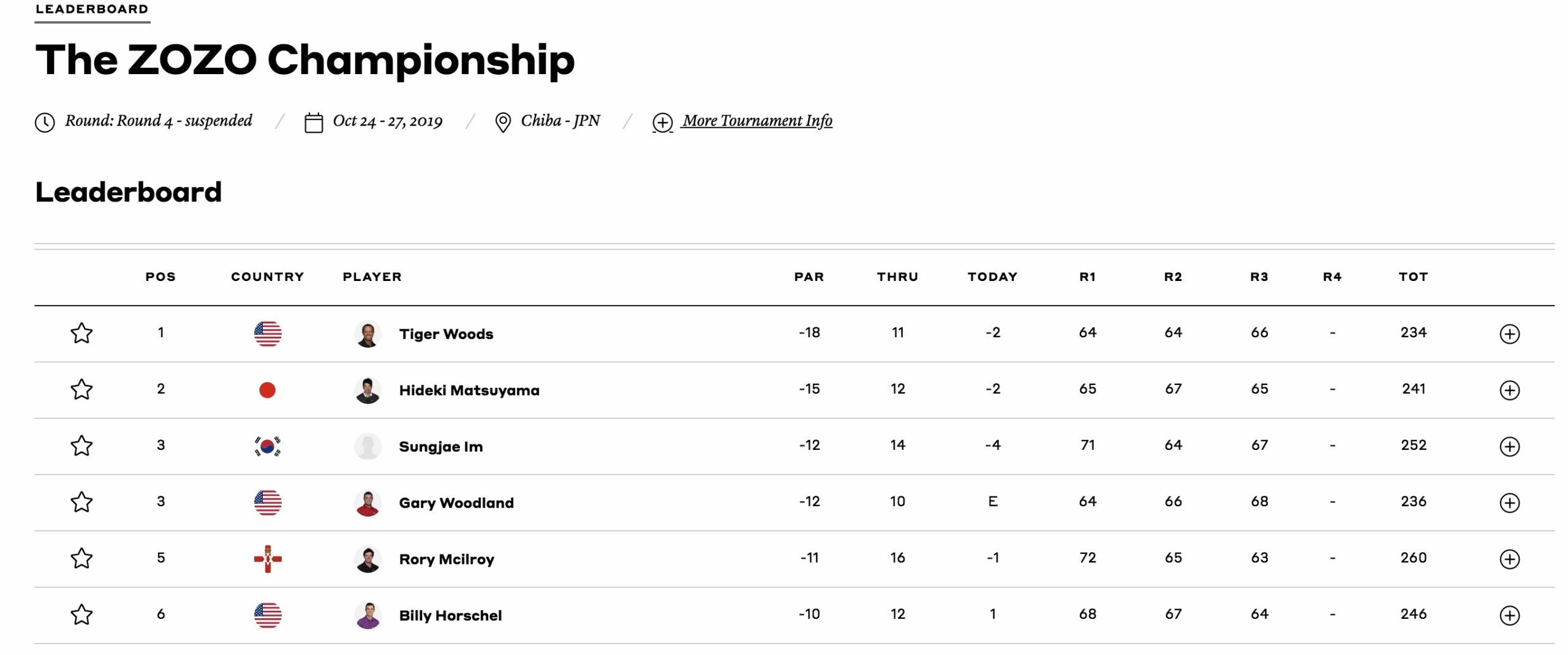This screenshot has width=1568, height=655.
Task: Expand Hideki Matsuyama row with plus icon
Action: (x=1509, y=391)
